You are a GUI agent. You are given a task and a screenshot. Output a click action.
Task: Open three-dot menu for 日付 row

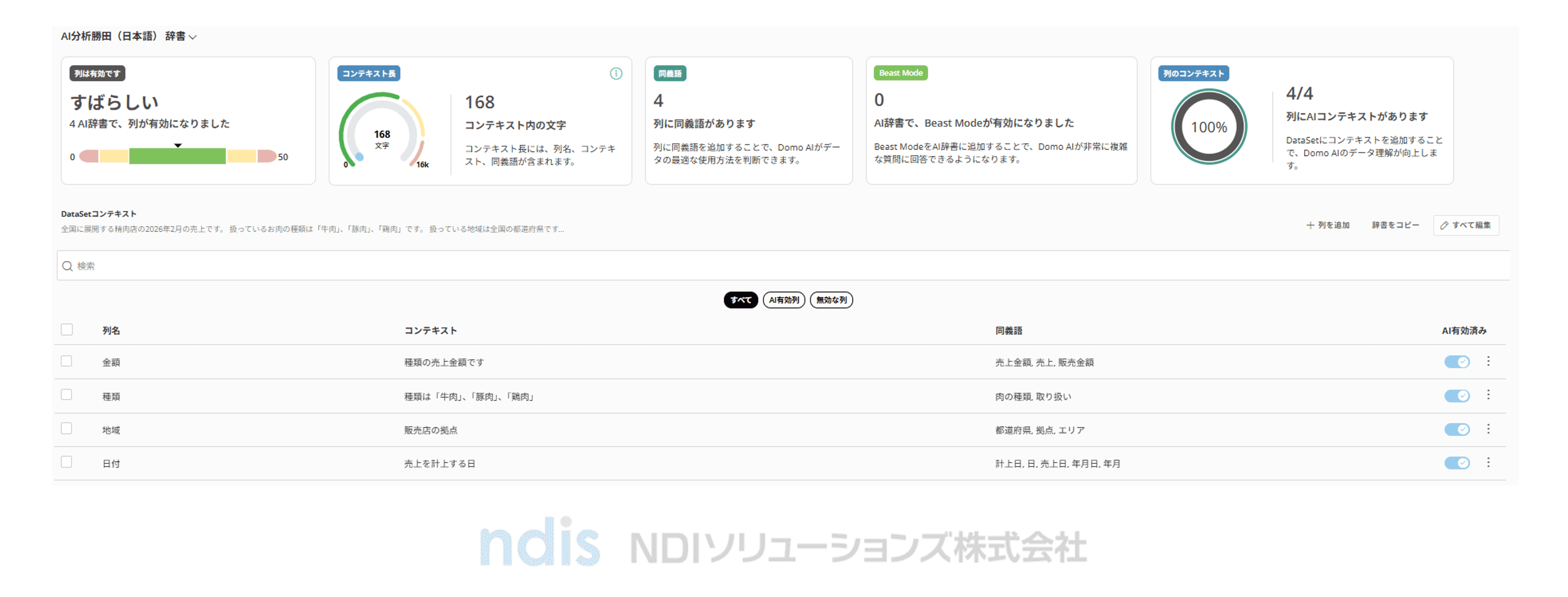1488,463
